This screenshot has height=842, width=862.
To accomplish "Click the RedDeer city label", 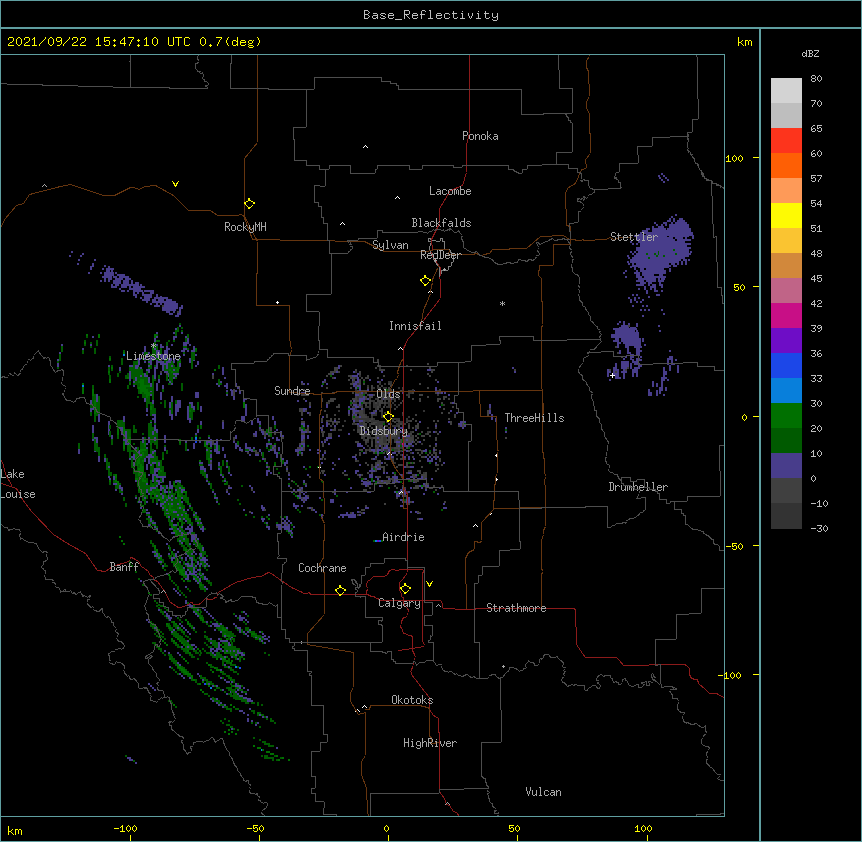I will coord(440,255).
